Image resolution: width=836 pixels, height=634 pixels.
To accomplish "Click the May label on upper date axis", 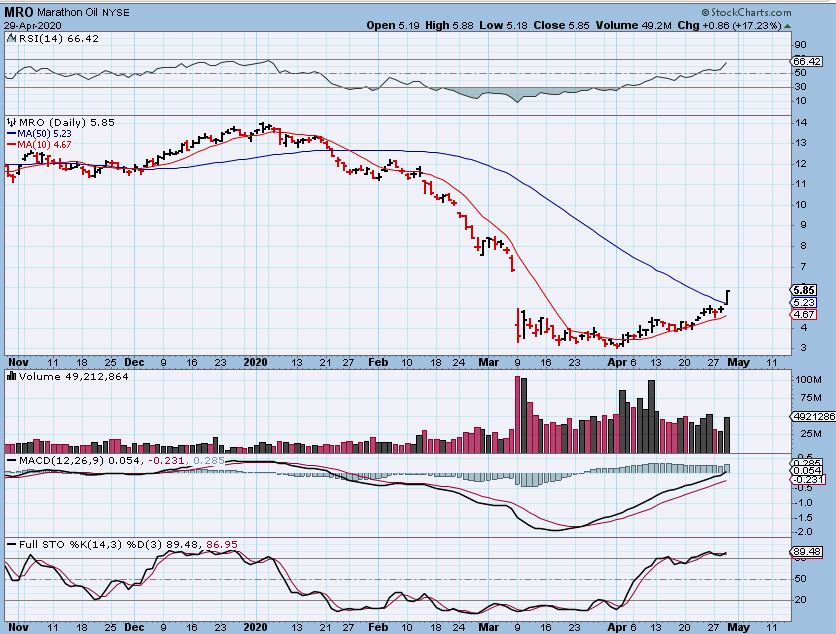I will tap(738, 362).
